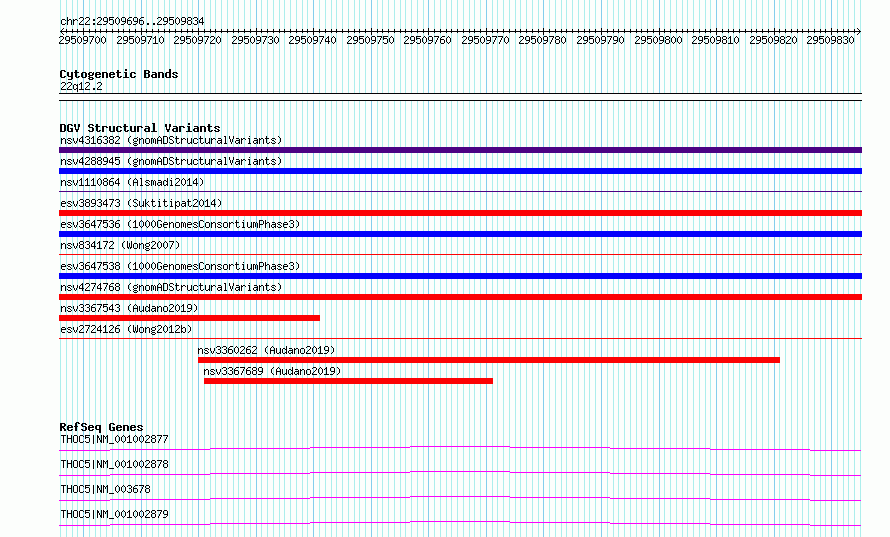Open variant nsv1110864 (Alsmadi2014) label

tap(132, 182)
